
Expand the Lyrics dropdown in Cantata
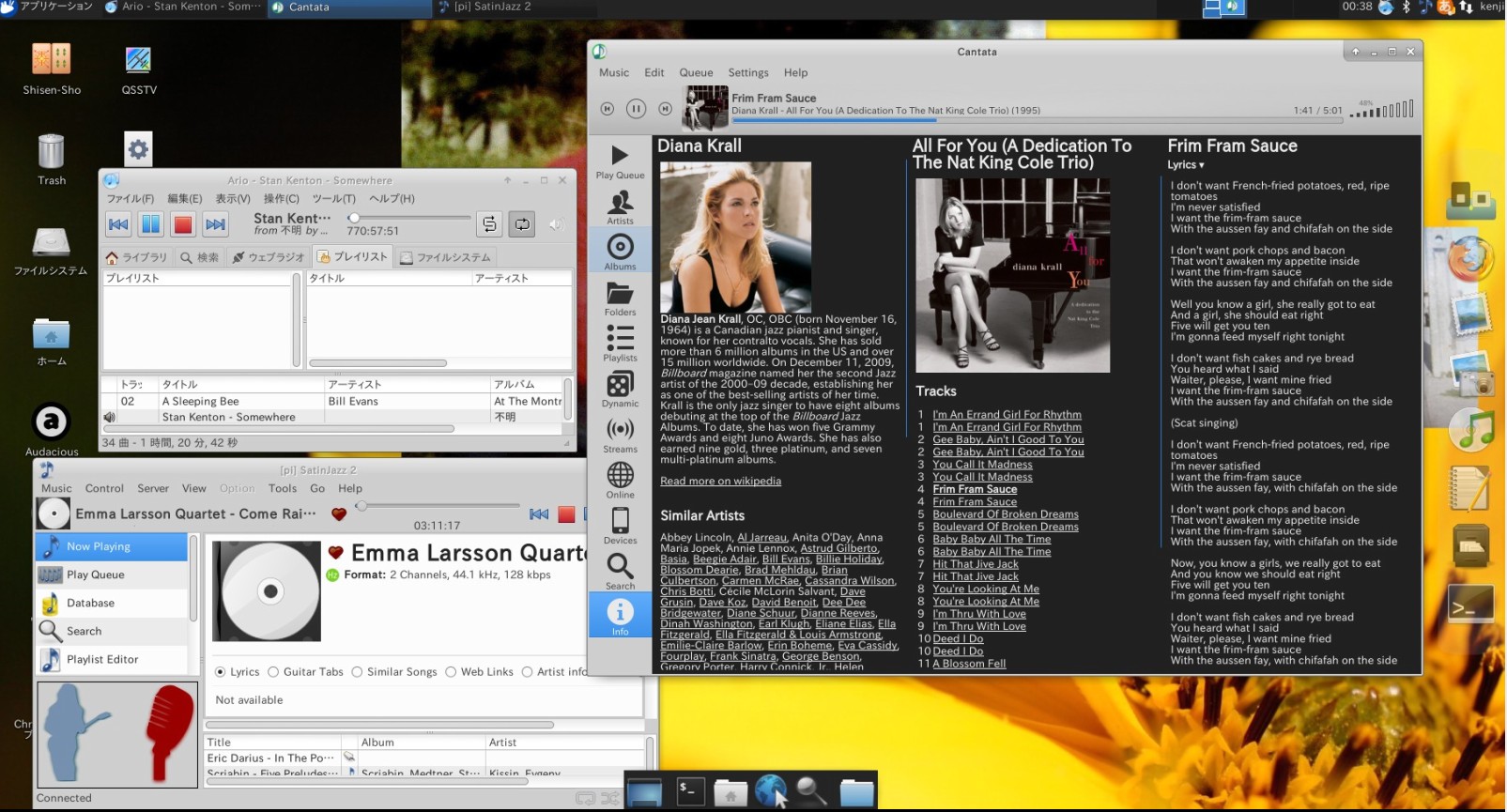(1185, 165)
